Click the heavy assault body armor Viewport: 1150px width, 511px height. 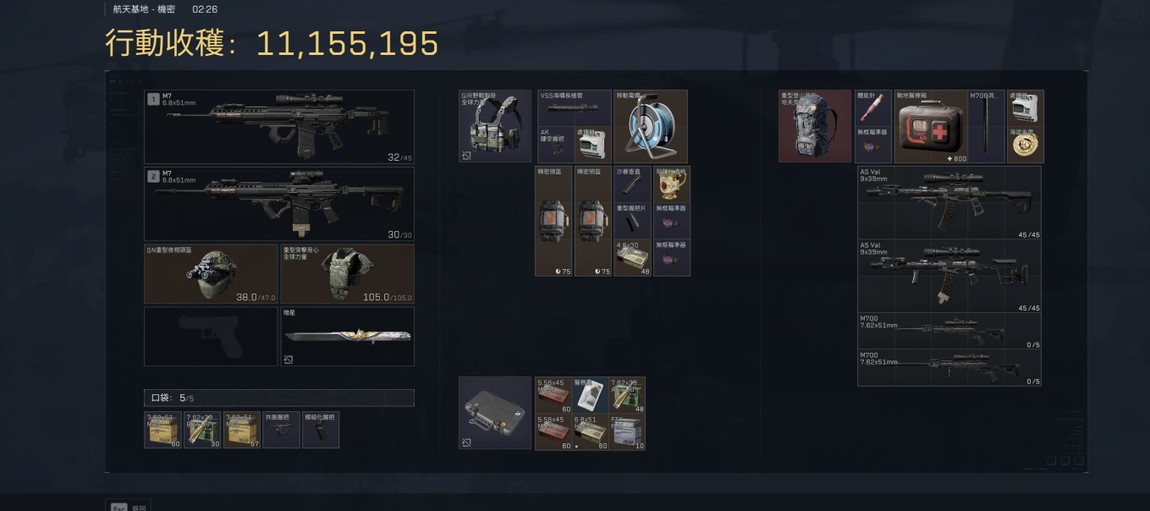(348, 274)
